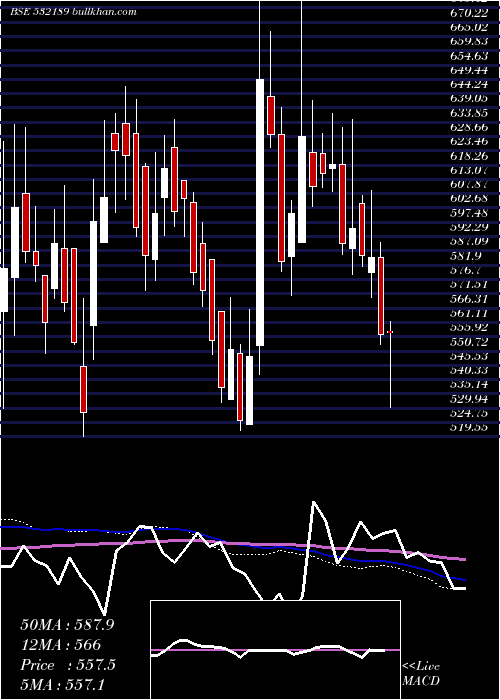500x700 pixels.
Task: Click the Price : 557.5 readout
Action: coord(67,665)
